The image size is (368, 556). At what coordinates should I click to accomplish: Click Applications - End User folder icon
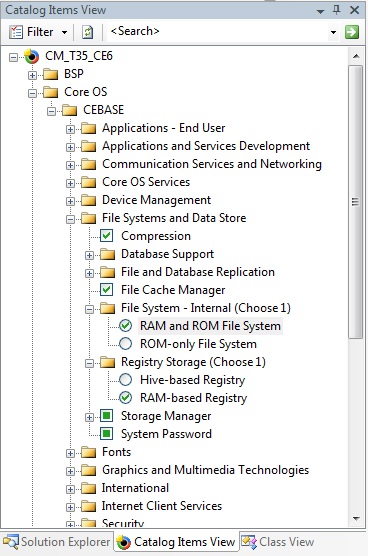coord(88,128)
